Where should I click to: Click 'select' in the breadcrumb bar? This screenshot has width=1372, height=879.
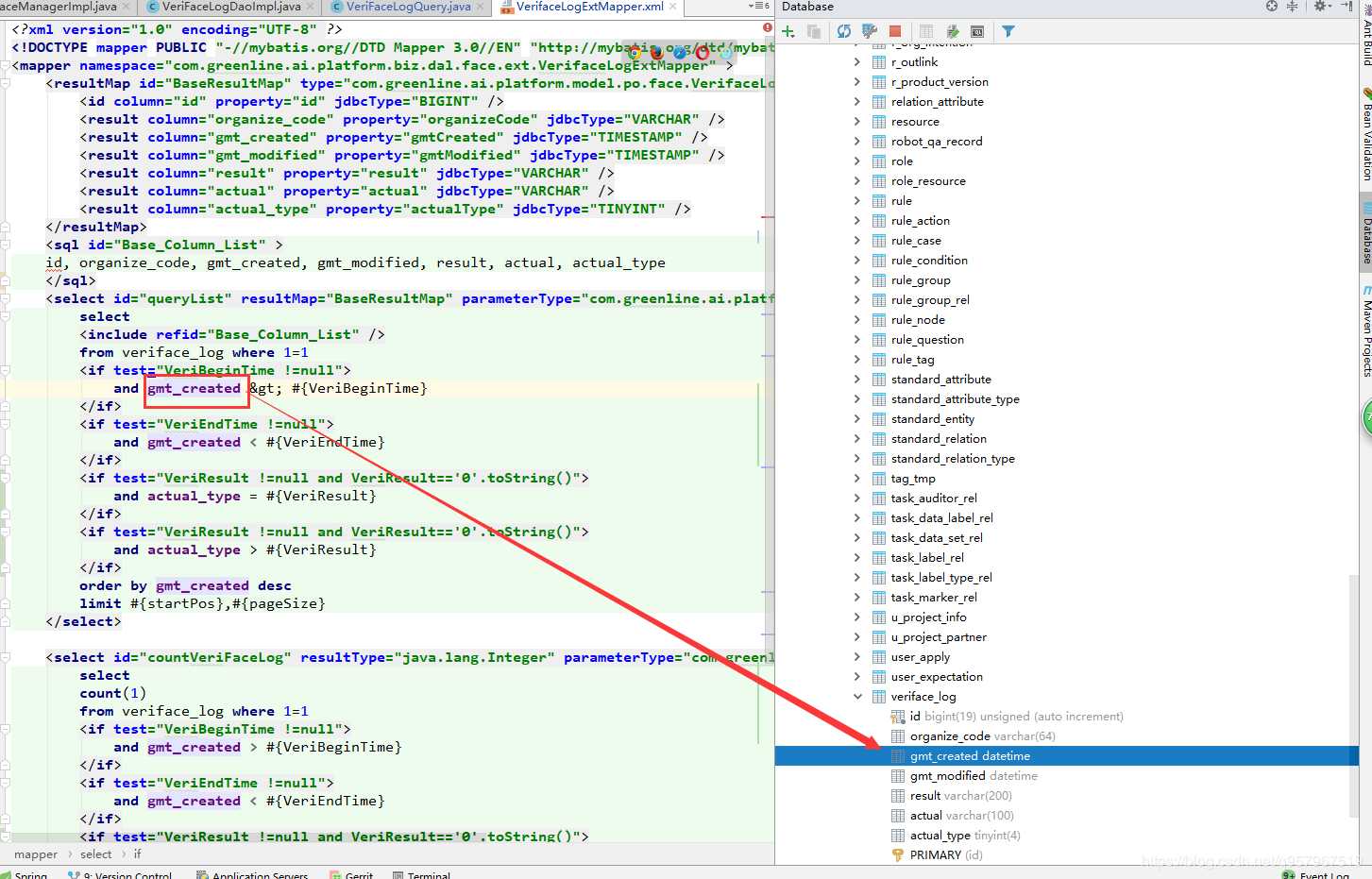click(x=96, y=854)
